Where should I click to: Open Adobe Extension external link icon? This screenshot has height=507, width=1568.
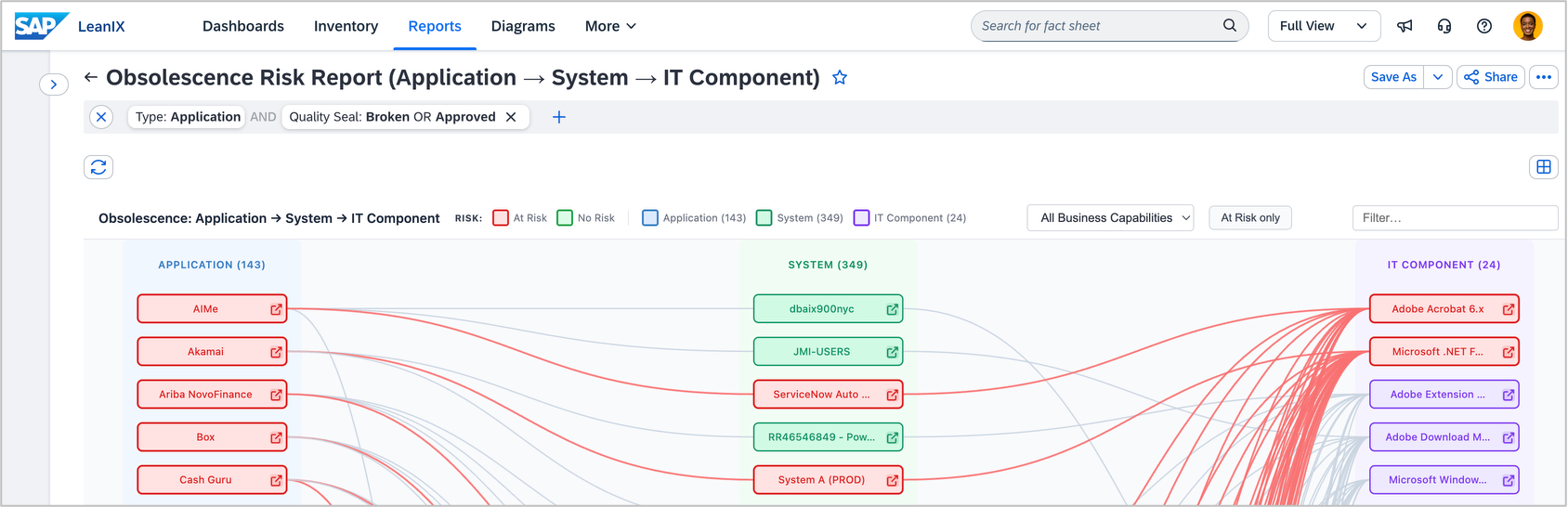(1509, 395)
